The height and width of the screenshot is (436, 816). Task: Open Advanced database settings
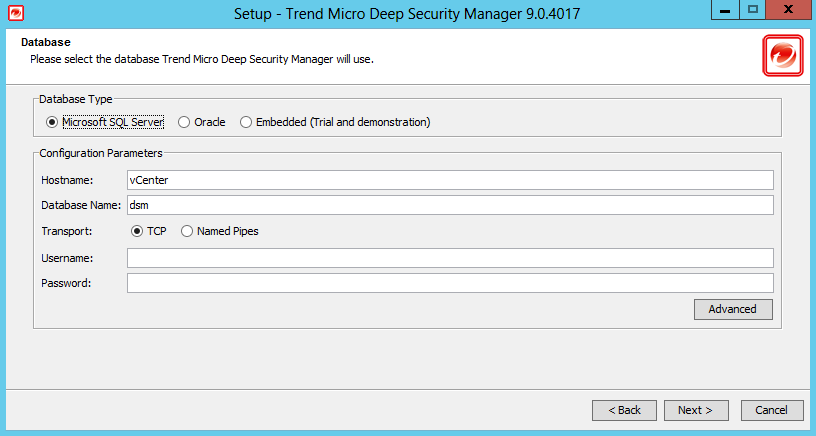(x=733, y=309)
